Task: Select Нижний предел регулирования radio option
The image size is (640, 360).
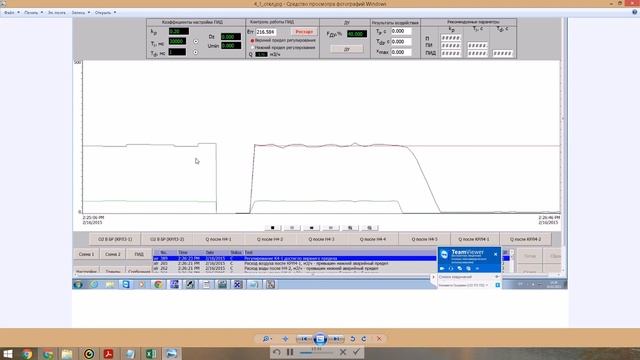Action: point(253,48)
